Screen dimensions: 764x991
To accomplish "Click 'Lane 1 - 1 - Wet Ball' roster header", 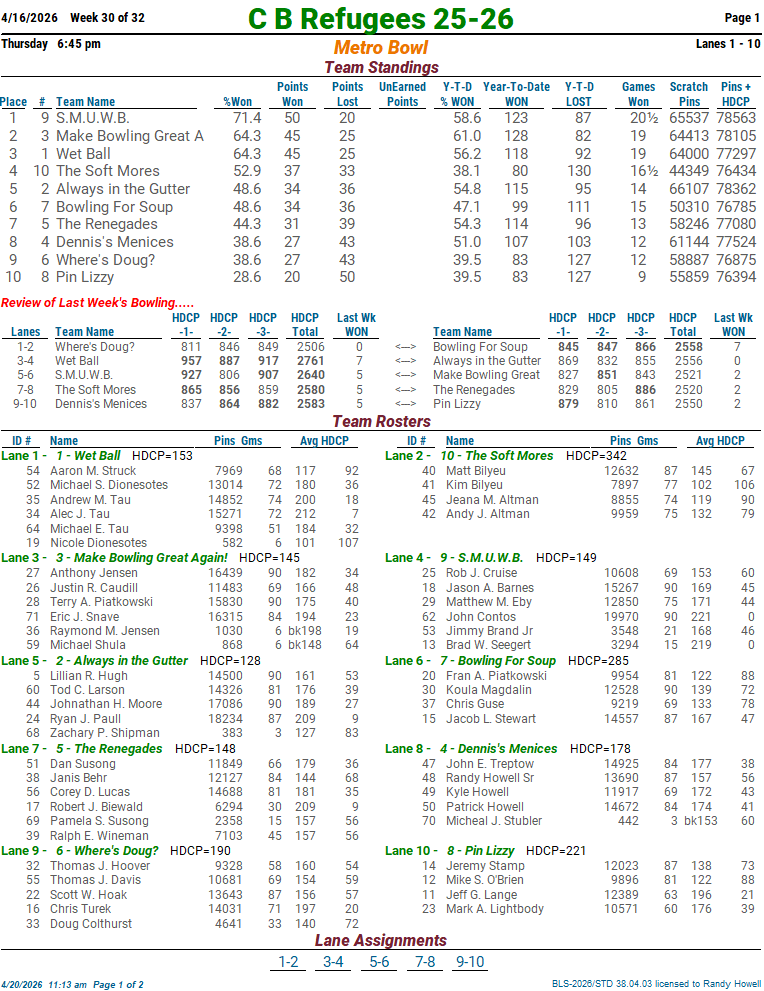I will (x=61, y=456).
